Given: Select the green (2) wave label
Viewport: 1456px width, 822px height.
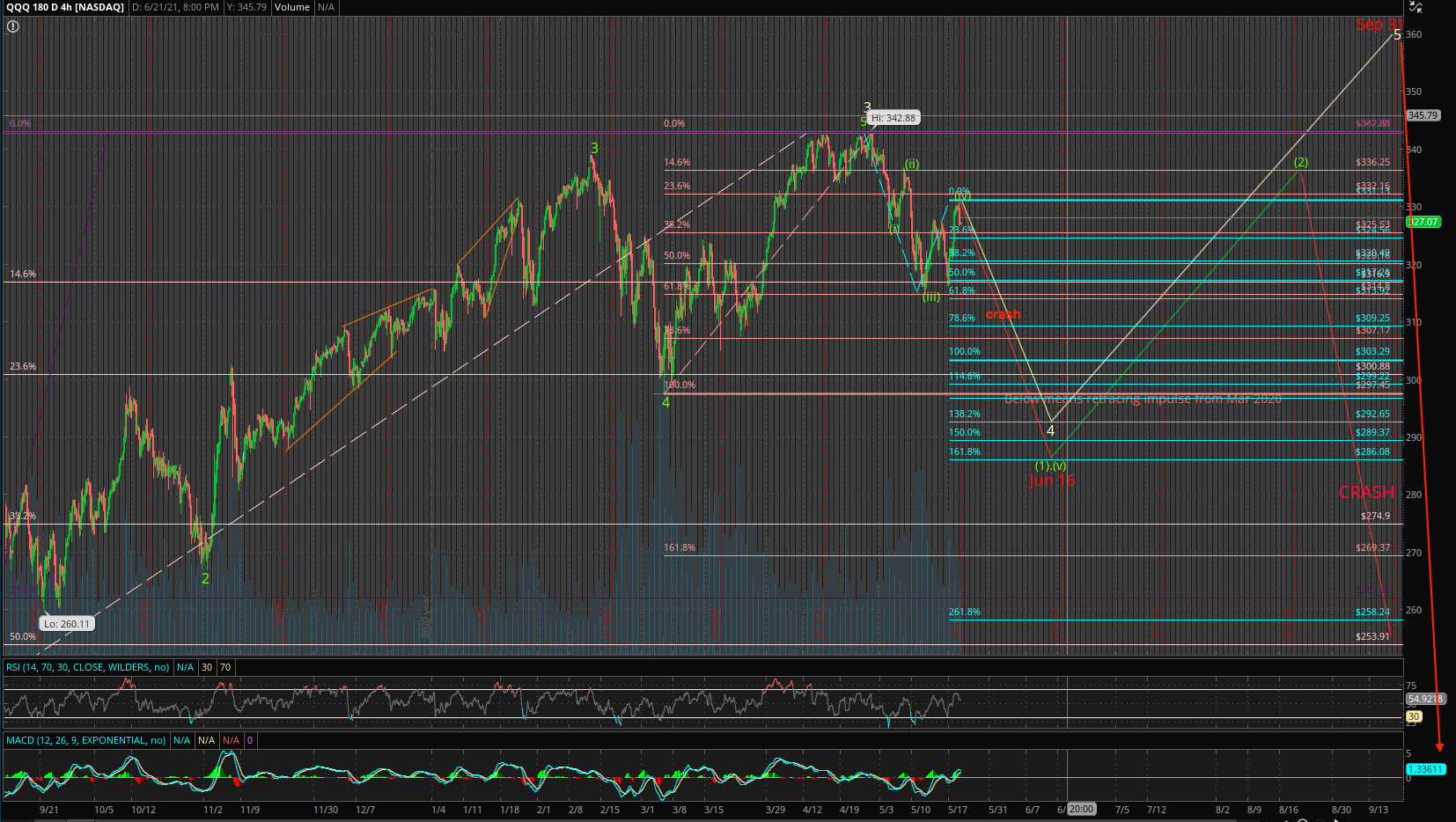Looking at the screenshot, I should [x=1300, y=162].
